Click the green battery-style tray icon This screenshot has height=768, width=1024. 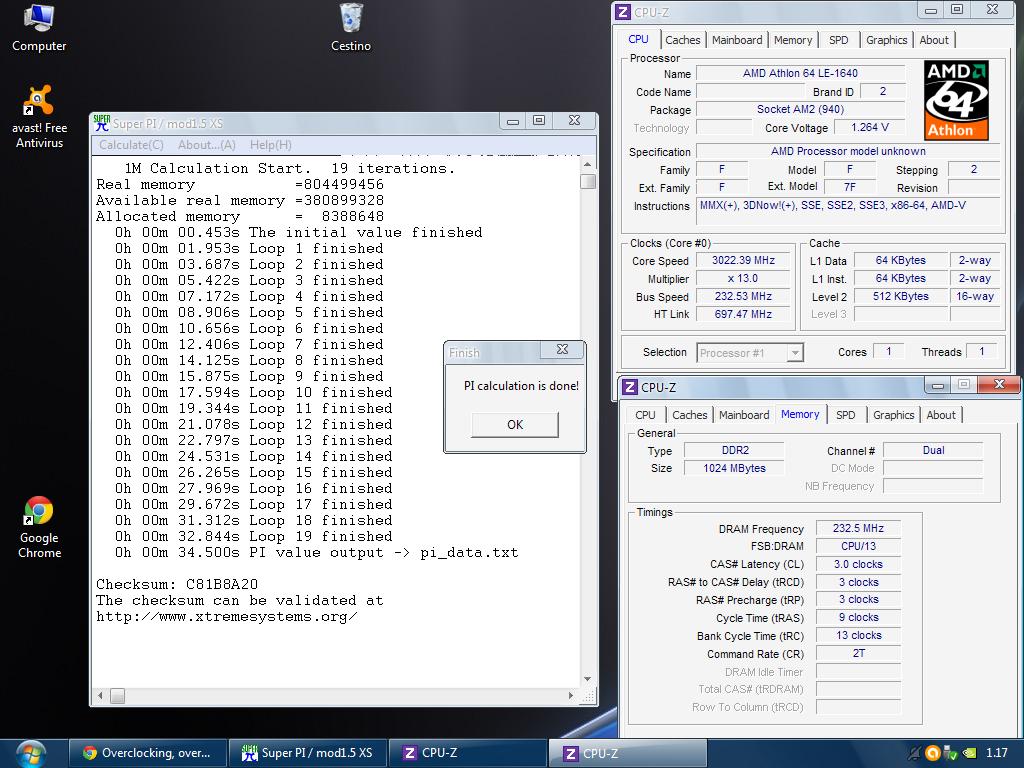click(970, 753)
